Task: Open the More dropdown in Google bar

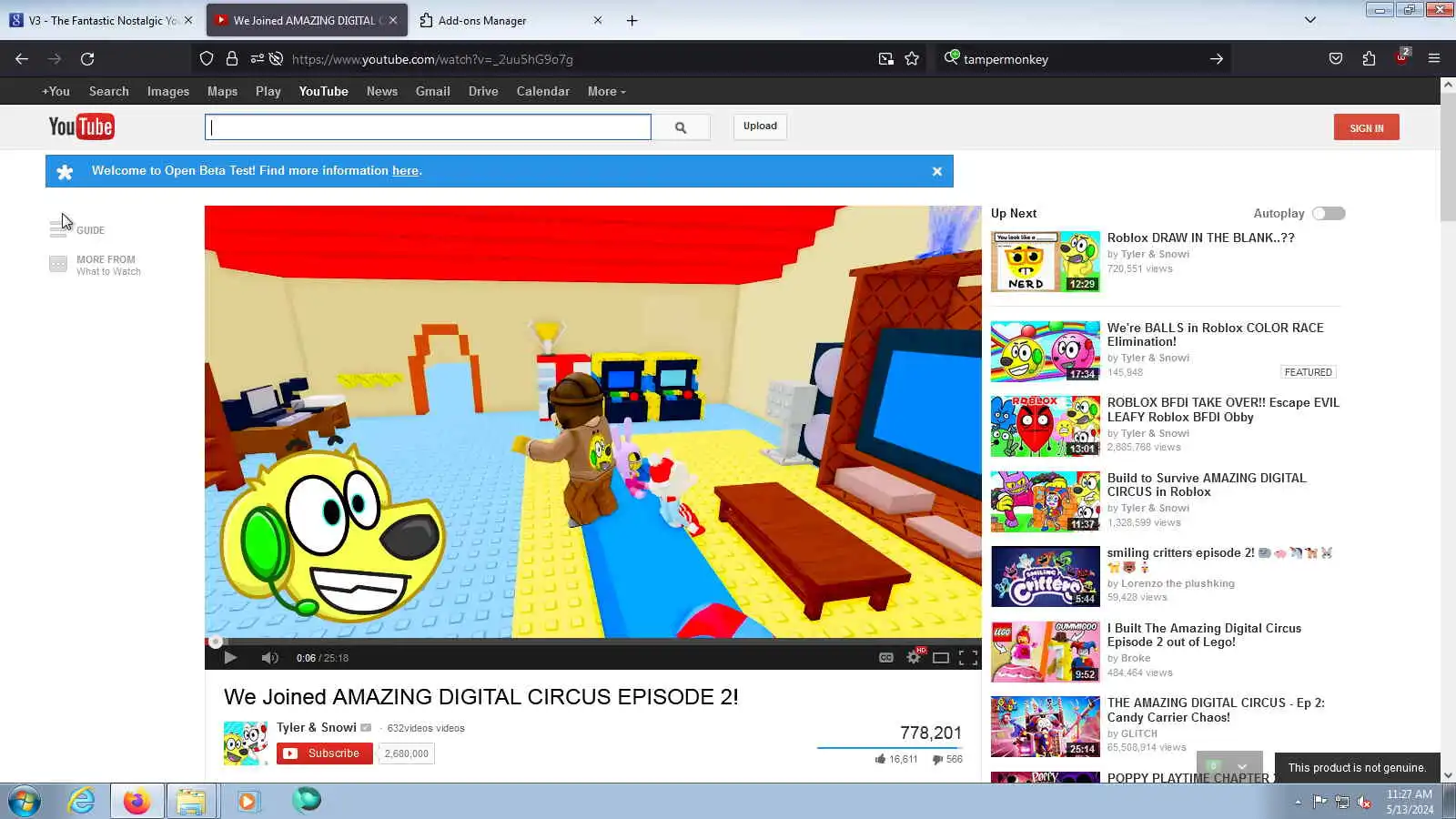Action: [606, 91]
